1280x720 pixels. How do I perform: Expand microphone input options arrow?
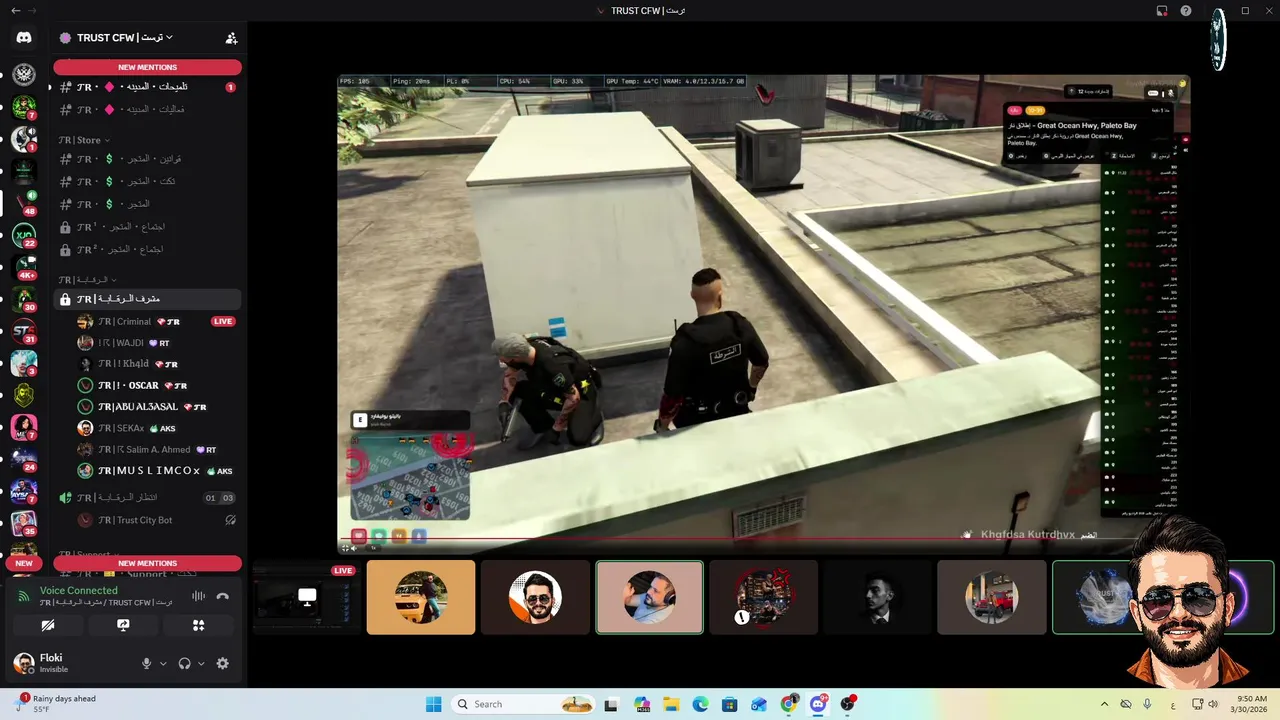tap(163, 664)
